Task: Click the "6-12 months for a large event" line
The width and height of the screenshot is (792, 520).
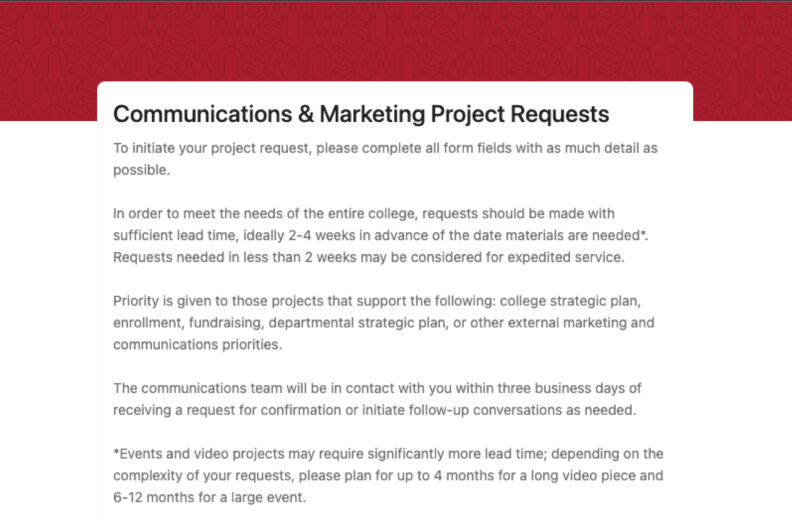Action: (222, 497)
